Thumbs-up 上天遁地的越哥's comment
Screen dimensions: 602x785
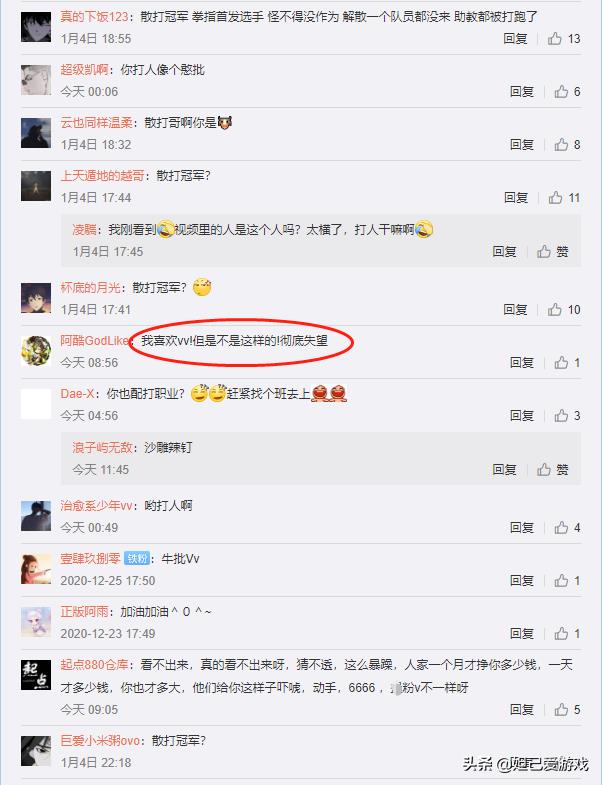click(x=563, y=198)
